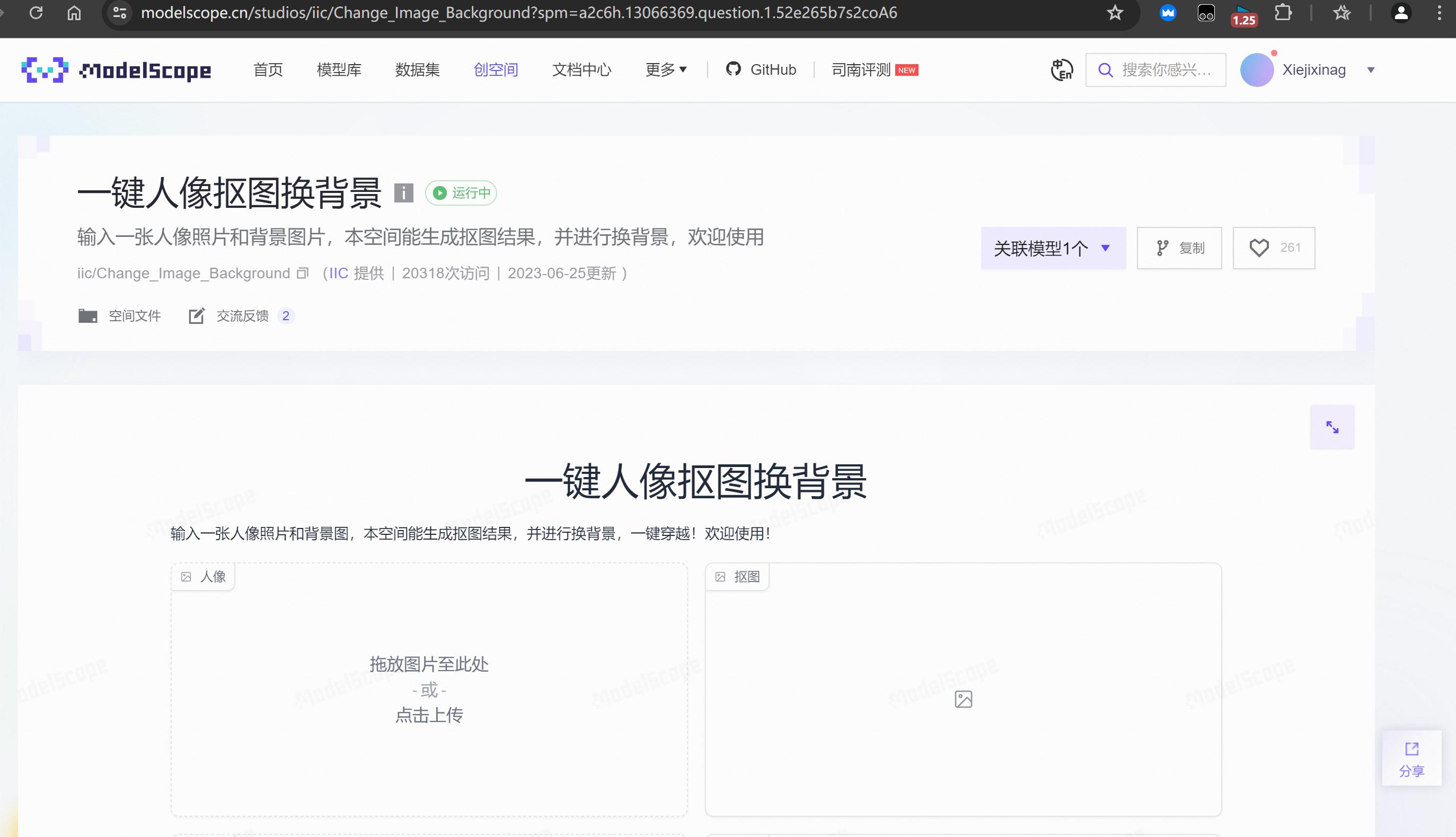Reload the page with browser refresh icon
This screenshot has width=1456, height=837.
[36, 13]
